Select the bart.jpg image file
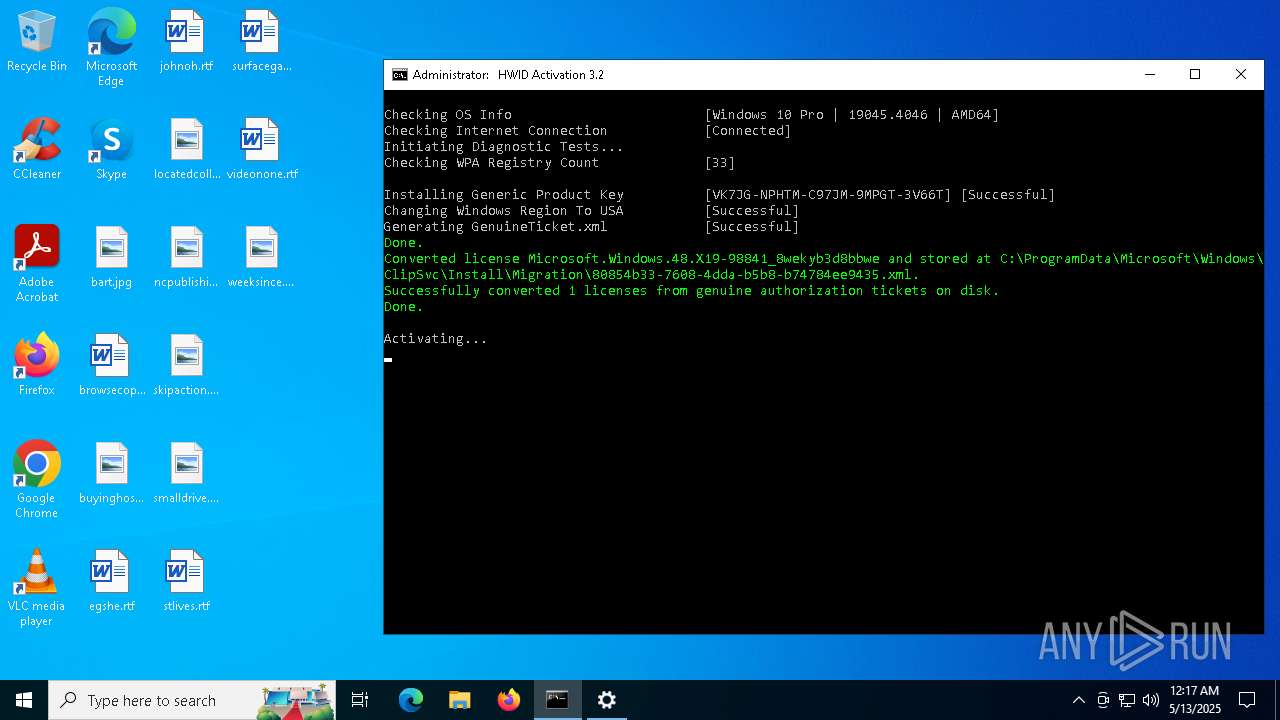 click(x=111, y=258)
